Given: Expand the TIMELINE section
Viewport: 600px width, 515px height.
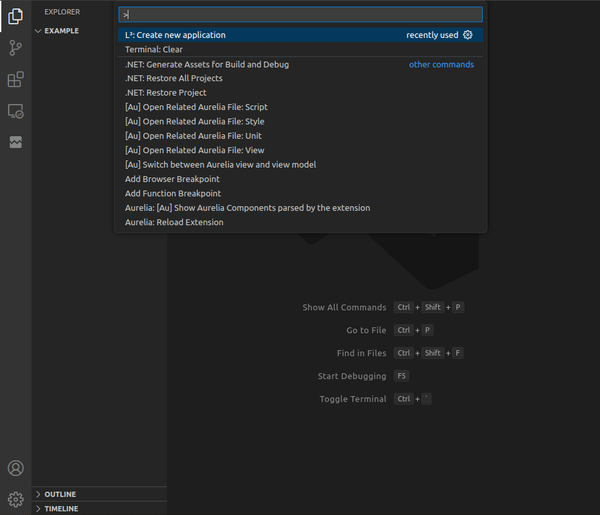Looking at the screenshot, I should (99, 508).
